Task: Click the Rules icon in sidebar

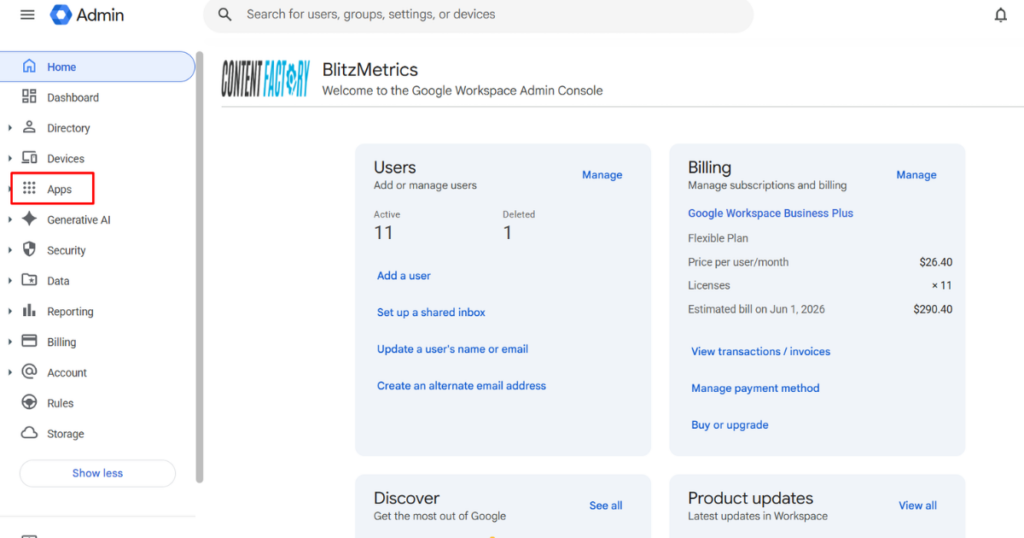Action: (29, 402)
